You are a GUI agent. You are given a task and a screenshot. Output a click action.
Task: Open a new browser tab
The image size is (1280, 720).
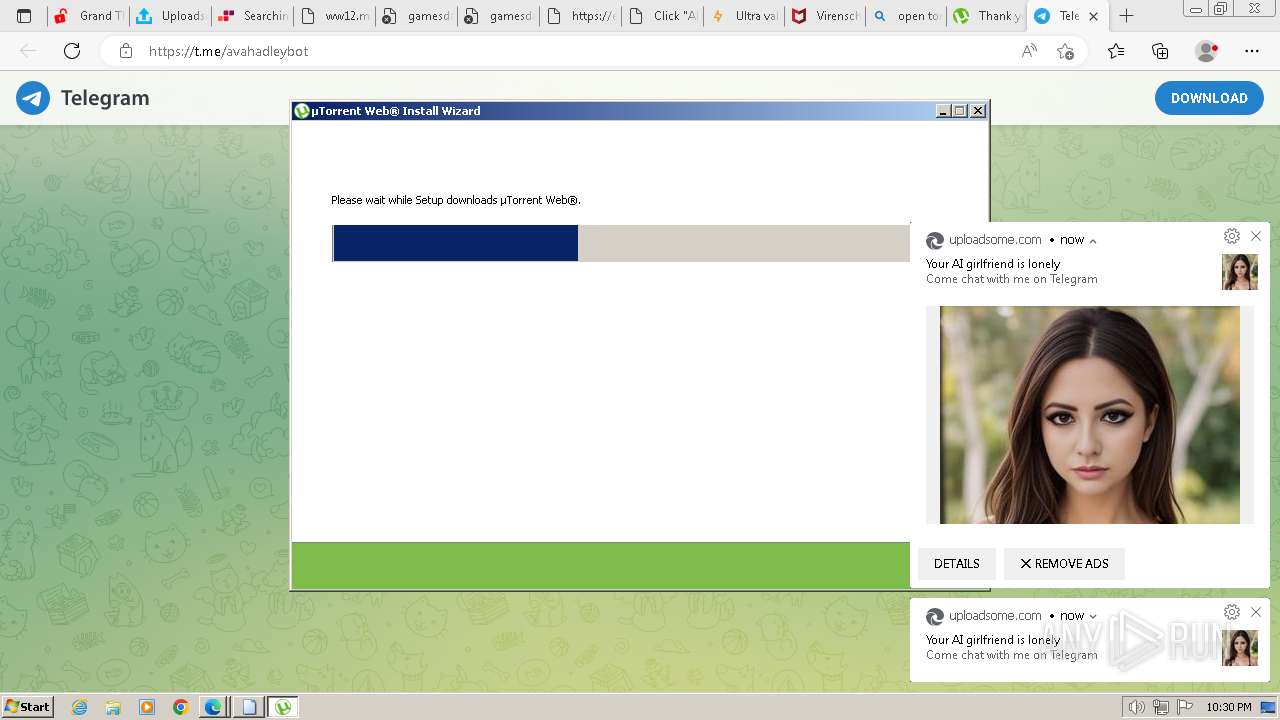tap(1126, 16)
